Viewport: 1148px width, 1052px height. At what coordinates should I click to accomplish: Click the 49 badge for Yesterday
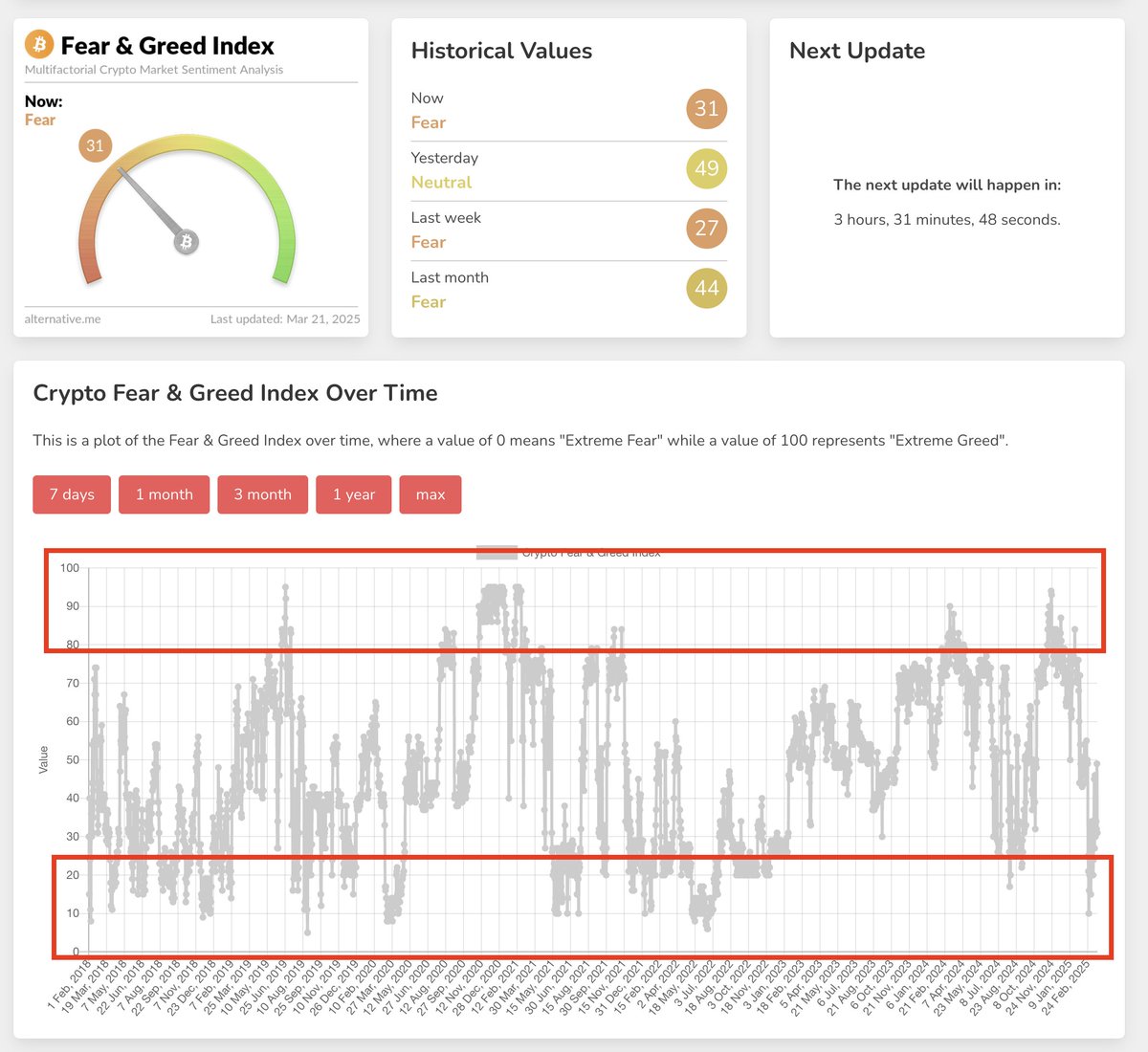pyautogui.click(x=707, y=168)
